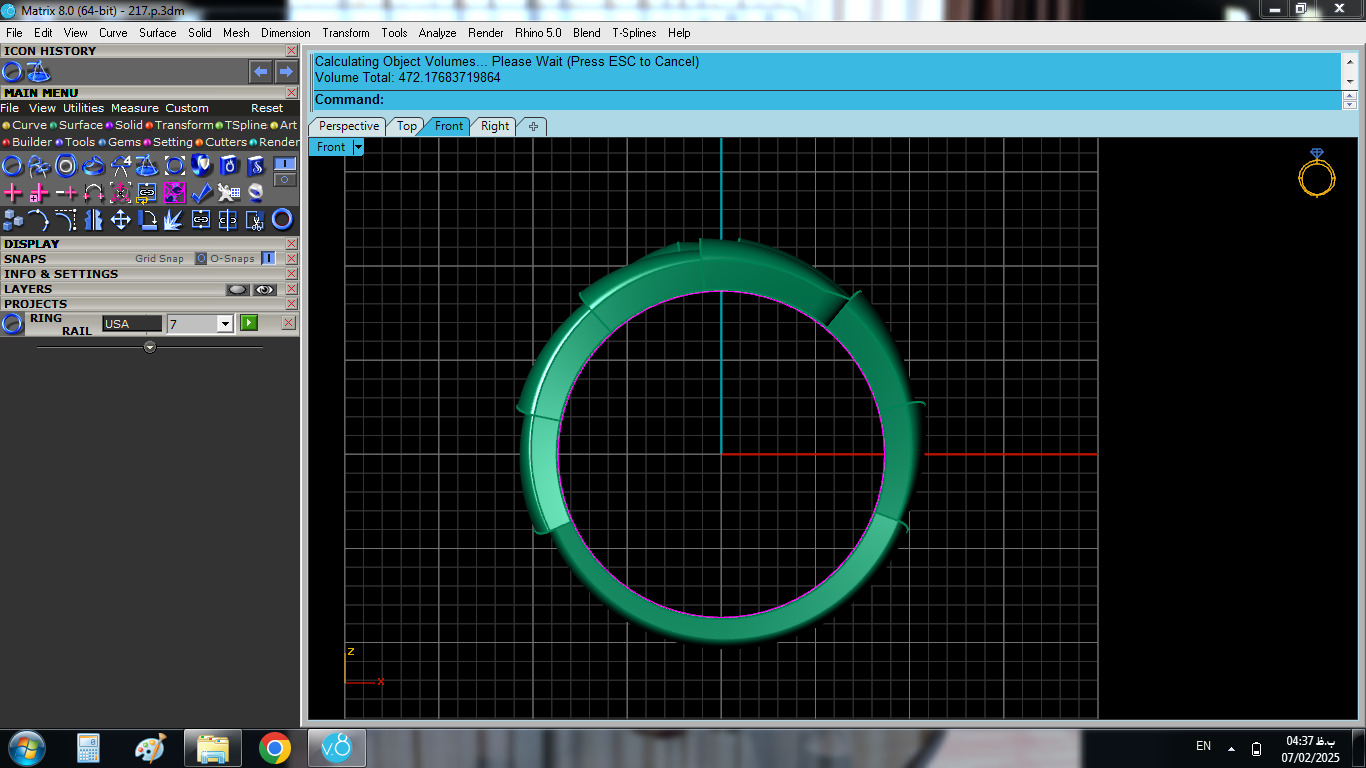Click the collapse arrow below Ring Rail panel
Viewport: 1366px width, 768px height.
coord(150,347)
